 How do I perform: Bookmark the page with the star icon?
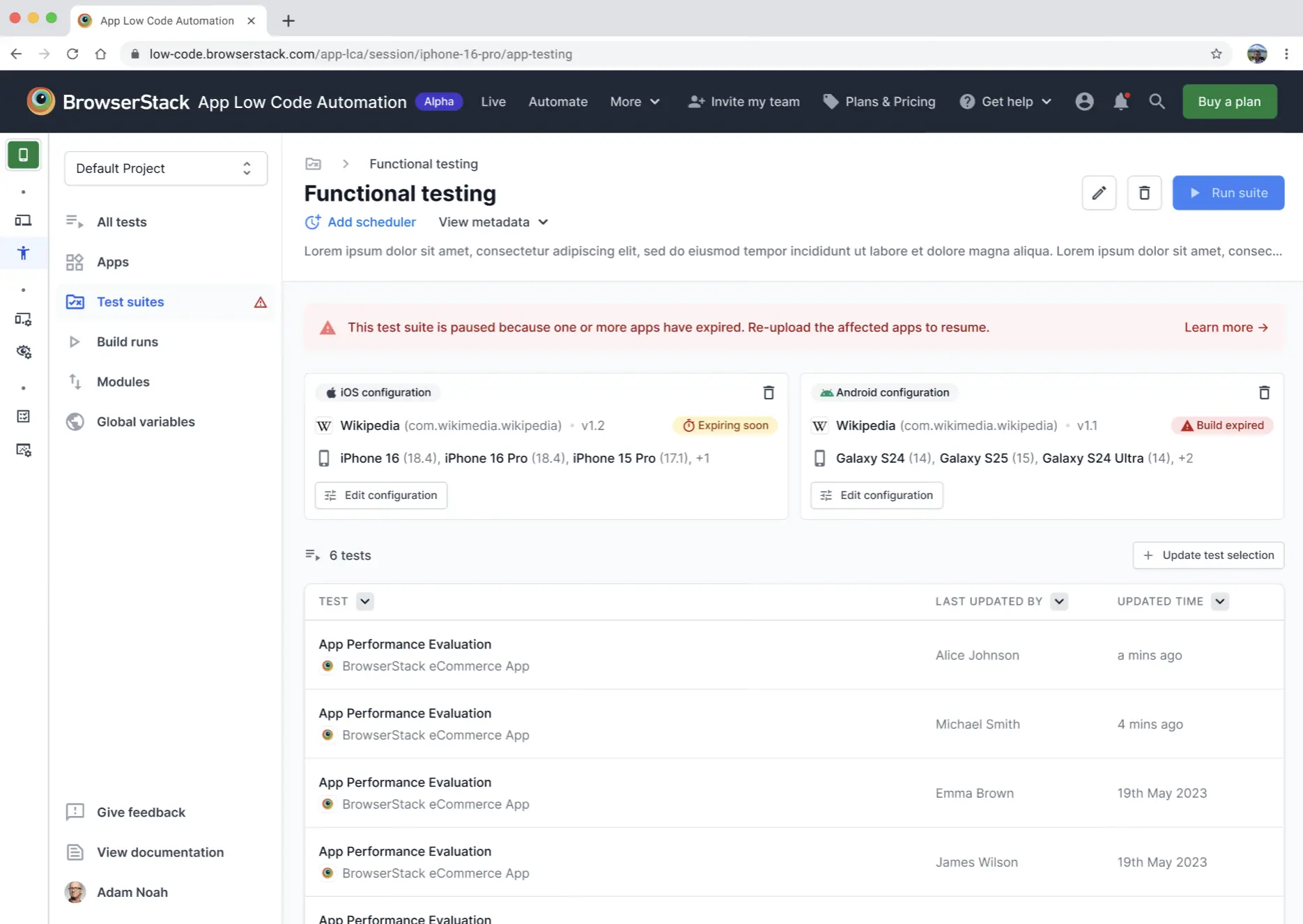click(1216, 54)
